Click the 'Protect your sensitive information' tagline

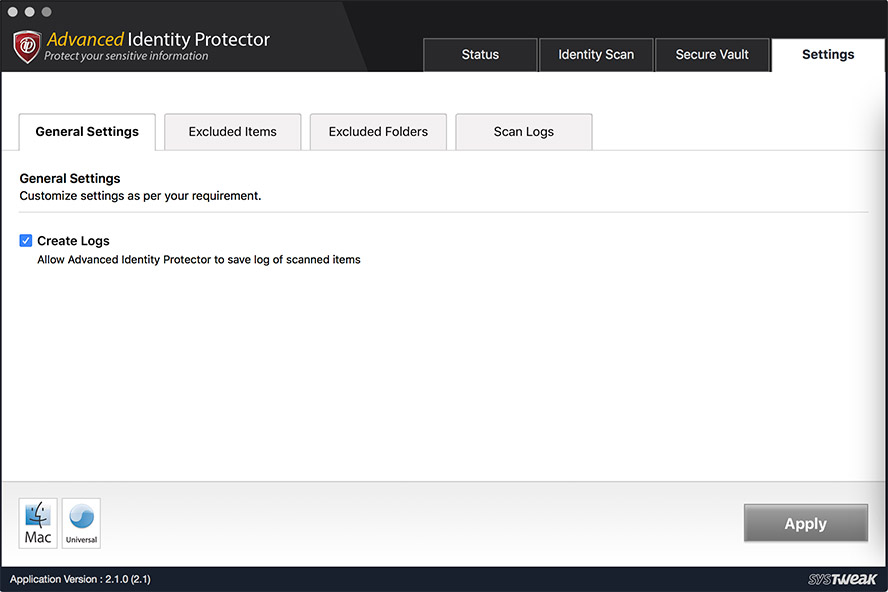126,56
